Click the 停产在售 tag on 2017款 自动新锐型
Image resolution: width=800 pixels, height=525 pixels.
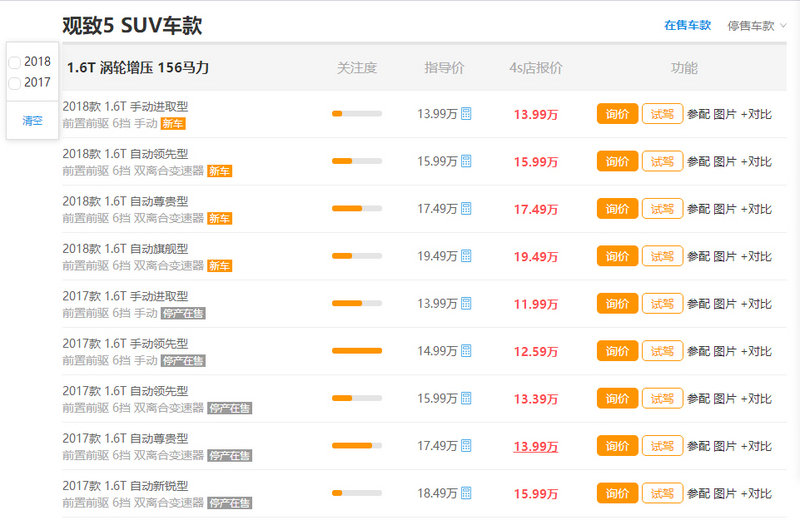click(x=230, y=503)
